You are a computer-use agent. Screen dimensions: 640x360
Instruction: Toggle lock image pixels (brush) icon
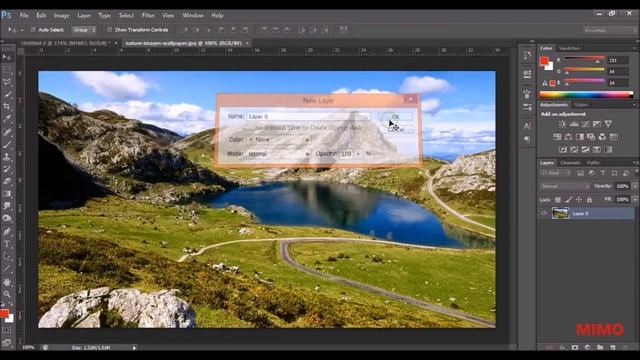(568, 200)
